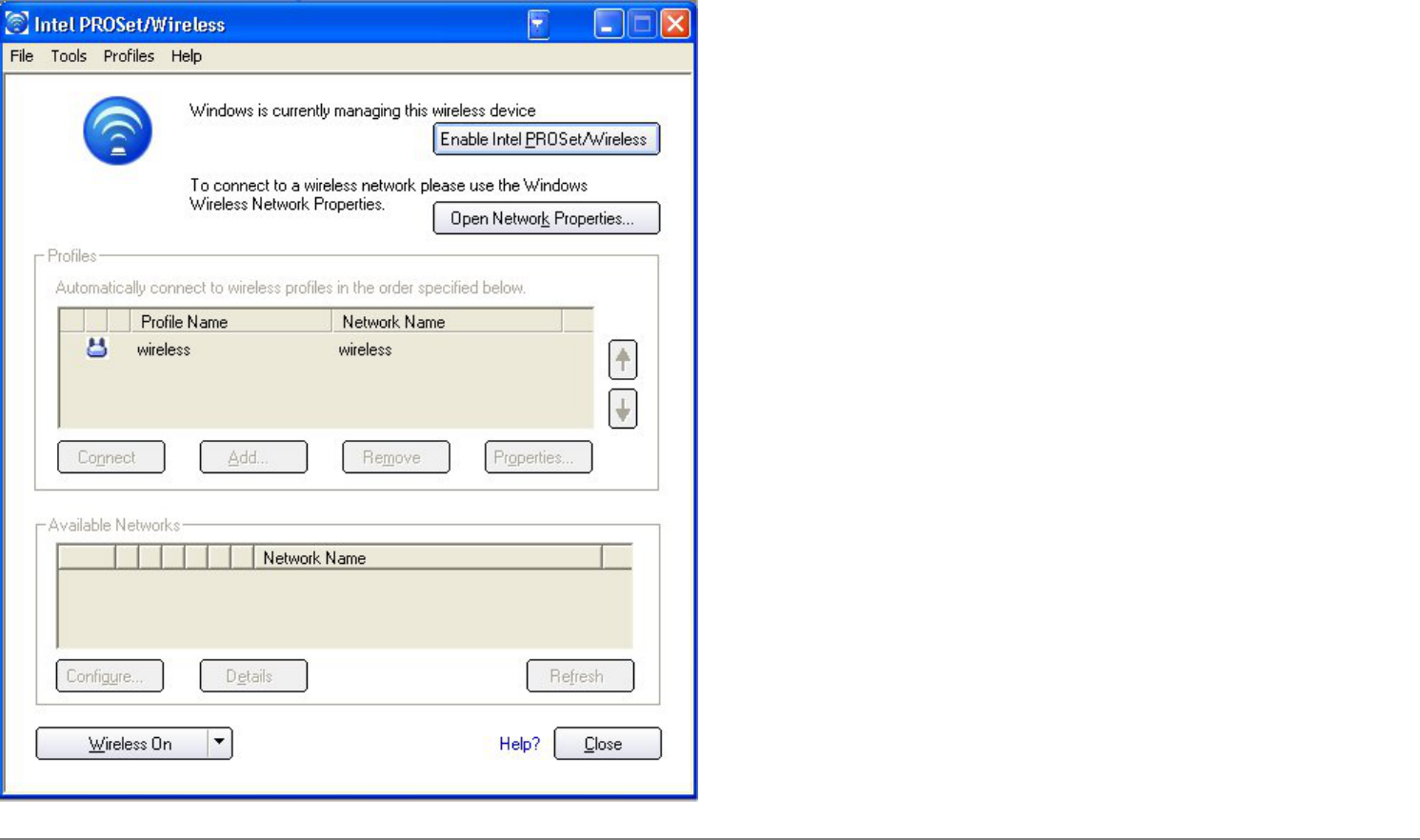
Task: Click Open Network Properties button
Action: (x=546, y=218)
